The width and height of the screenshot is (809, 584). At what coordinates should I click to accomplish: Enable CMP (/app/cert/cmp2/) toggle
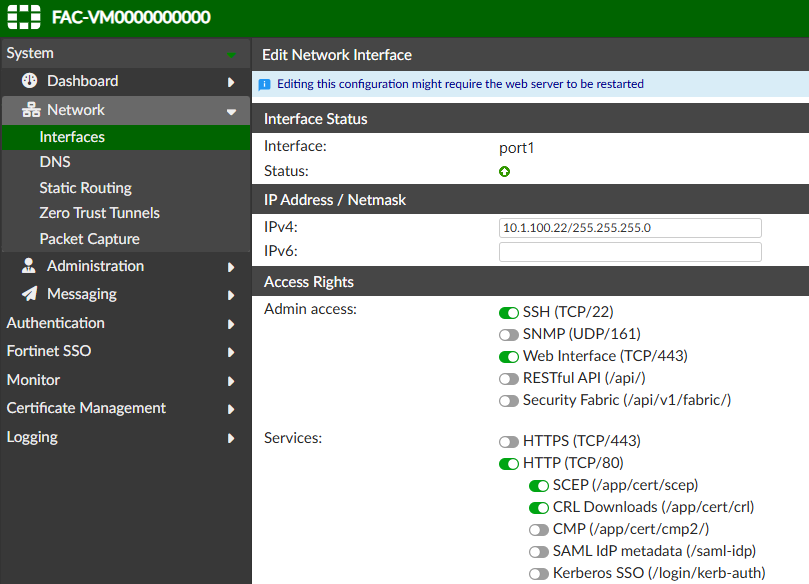click(x=539, y=530)
